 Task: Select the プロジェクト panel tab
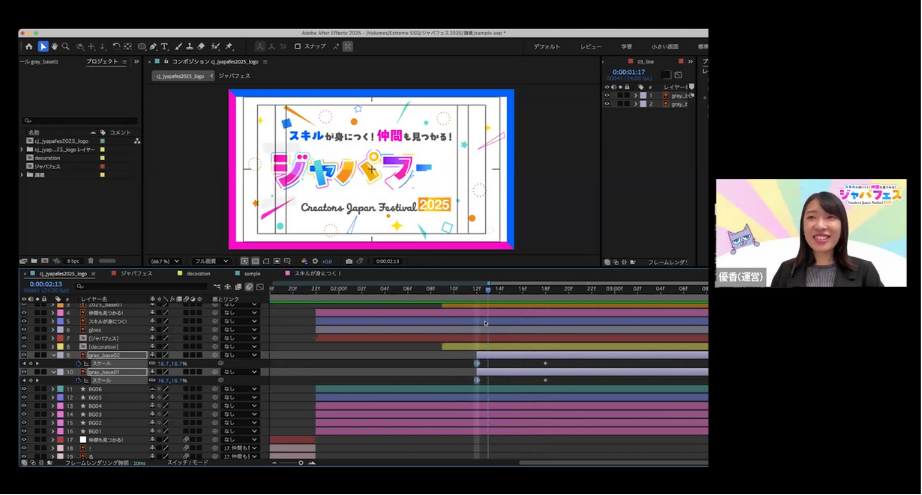(x=102, y=62)
